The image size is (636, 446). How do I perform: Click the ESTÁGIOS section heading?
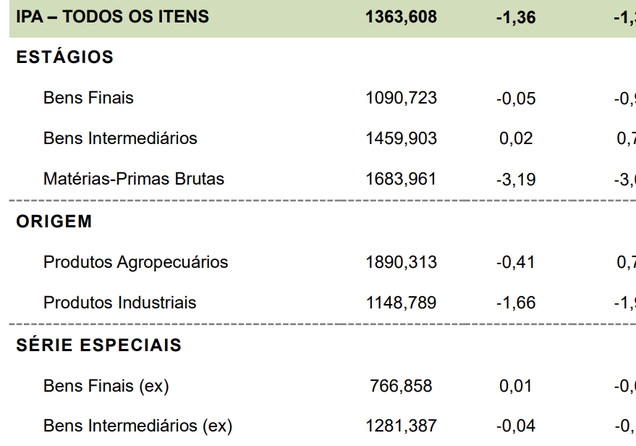pos(65,57)
